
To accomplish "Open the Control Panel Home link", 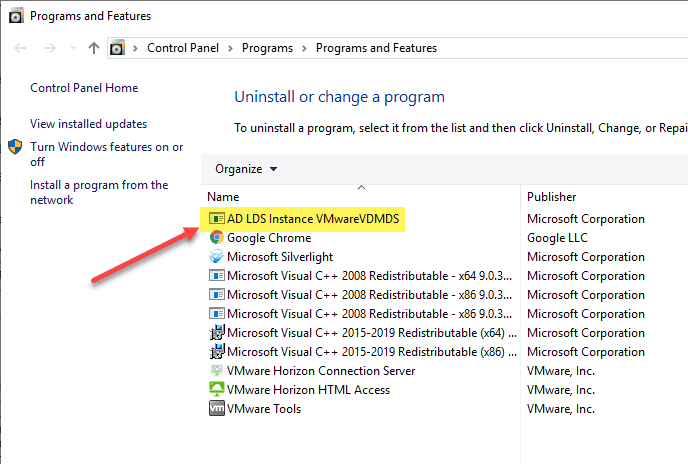I will [x=84, y=88].
